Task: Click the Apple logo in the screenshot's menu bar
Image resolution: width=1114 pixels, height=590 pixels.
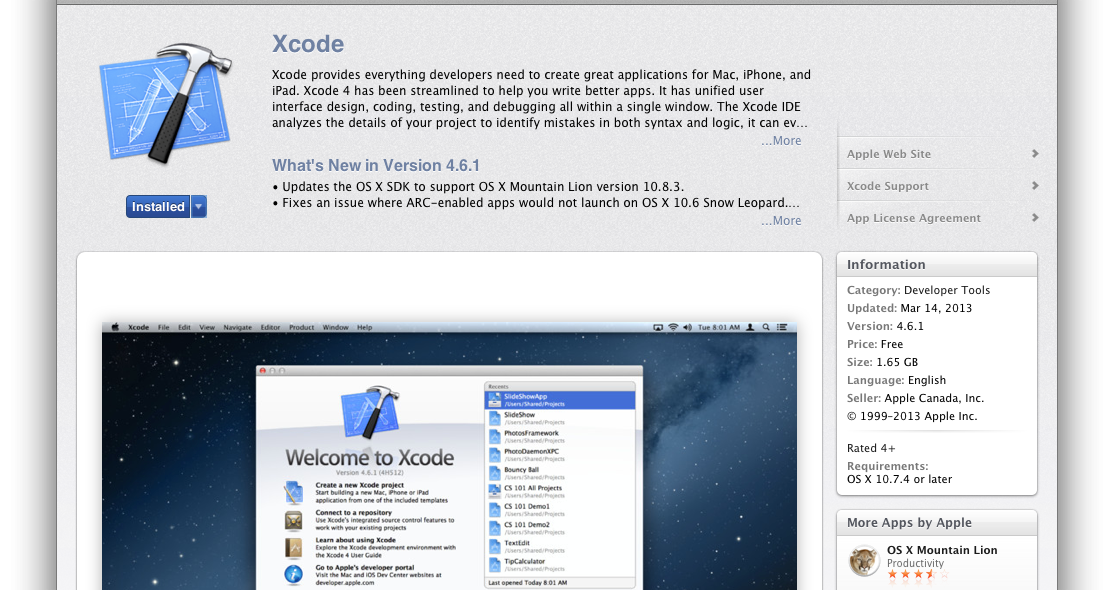Action: click(x=114, y=327)
